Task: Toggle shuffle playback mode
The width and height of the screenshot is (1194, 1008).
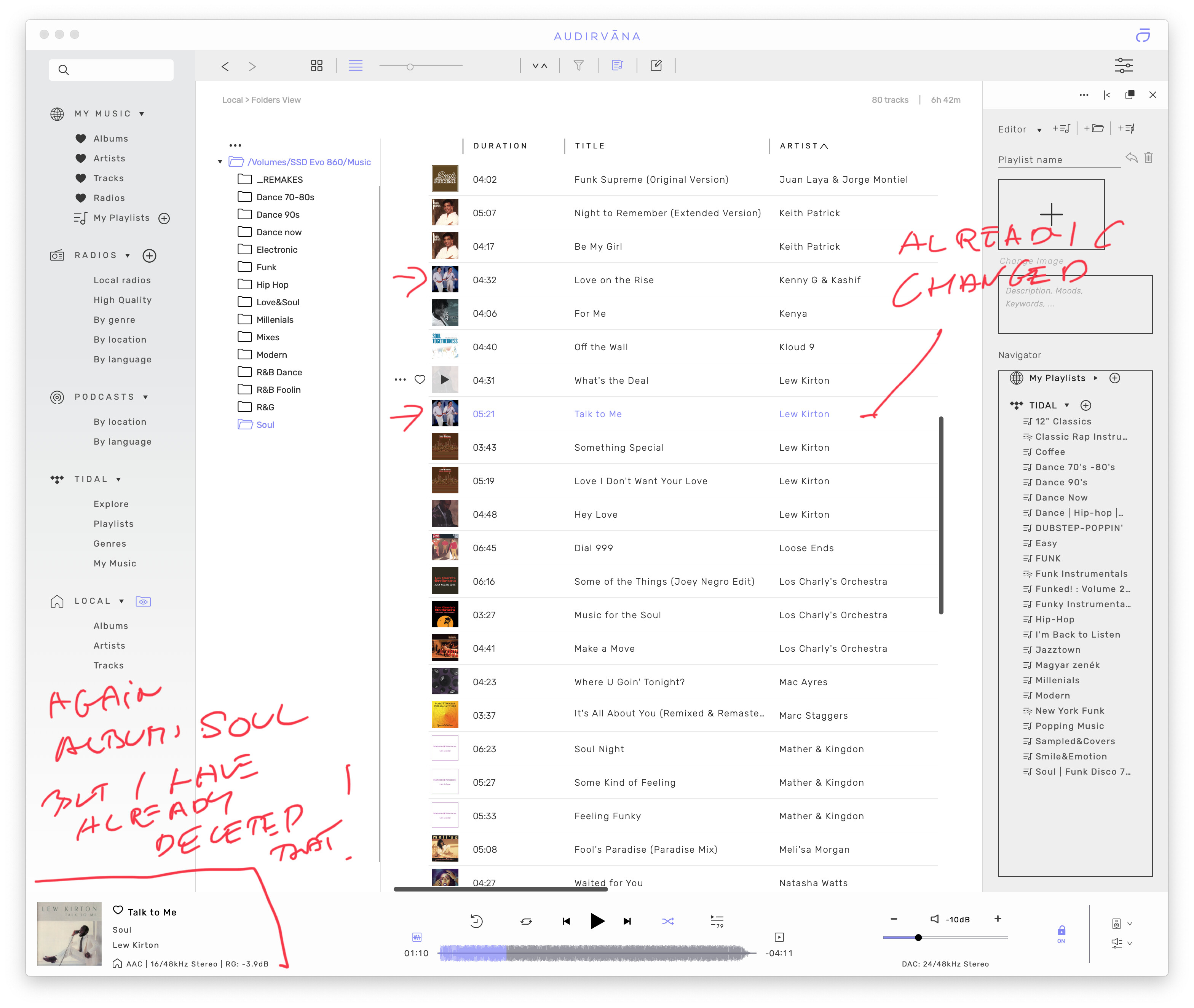Action: point(667,920)
